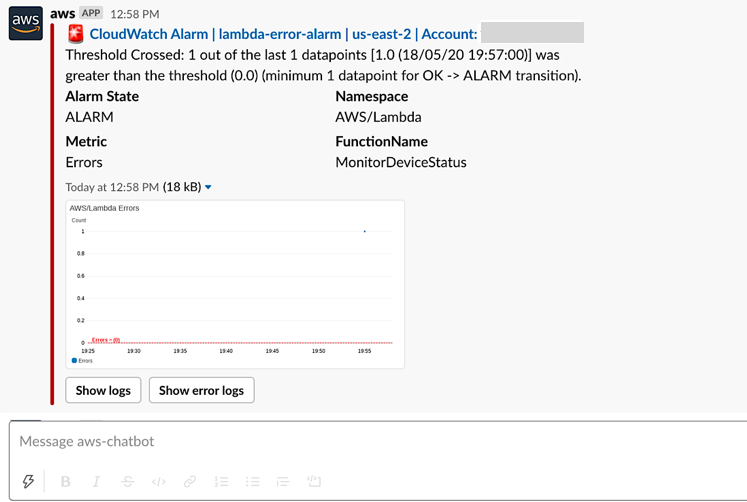Viewport: 747px width, 502px height.
Task: Select the Errors metric value
Action: click(x=84, y=162)
